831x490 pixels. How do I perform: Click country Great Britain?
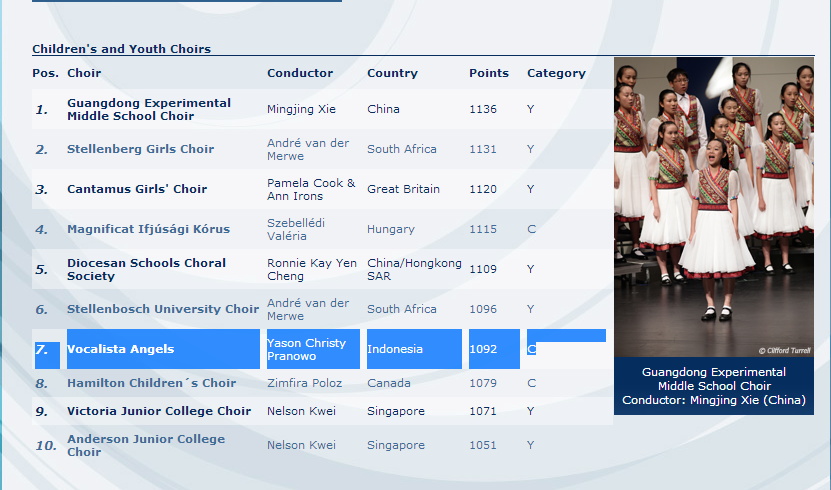[x=403, y=189]
